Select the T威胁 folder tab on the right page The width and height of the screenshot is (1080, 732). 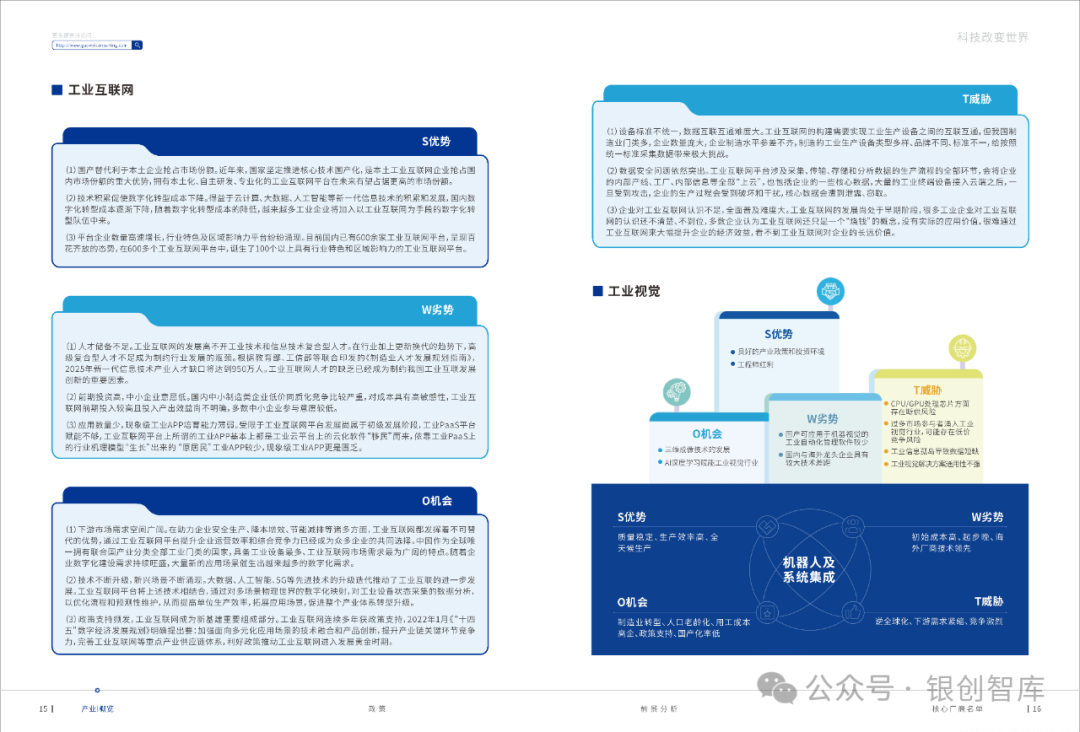click(x=810, y=99)
